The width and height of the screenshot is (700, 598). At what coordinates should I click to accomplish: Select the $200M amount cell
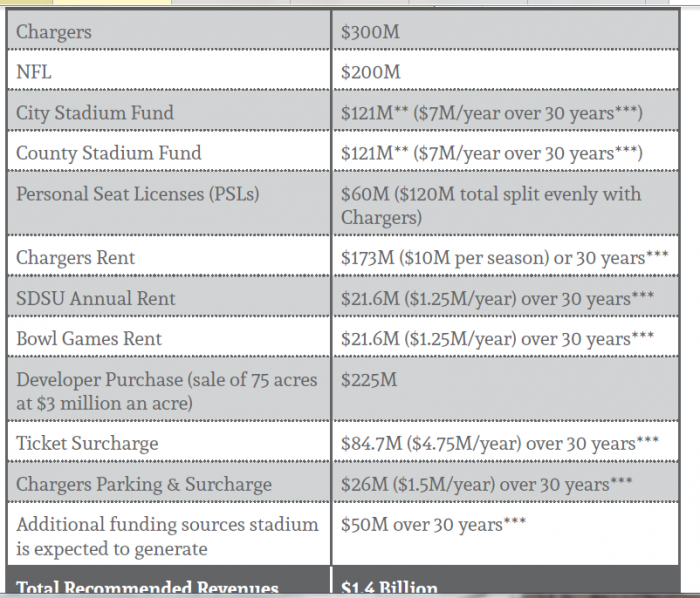tap(370, 72)
